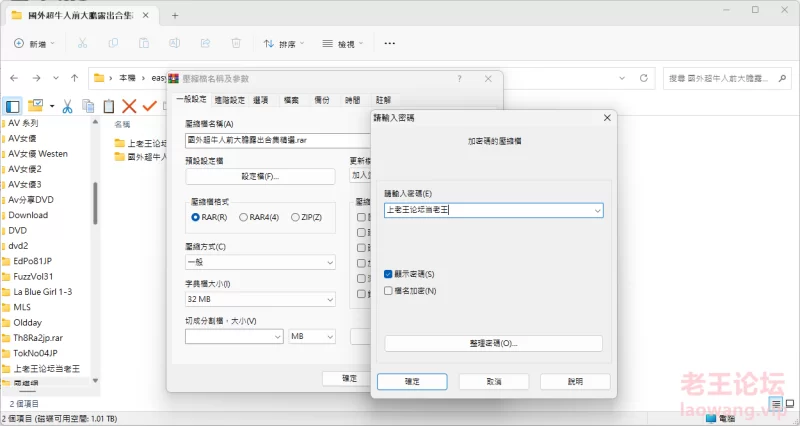
Task: Click the cut scissors icon in secondary toolbar
Action: pos(67,105)
